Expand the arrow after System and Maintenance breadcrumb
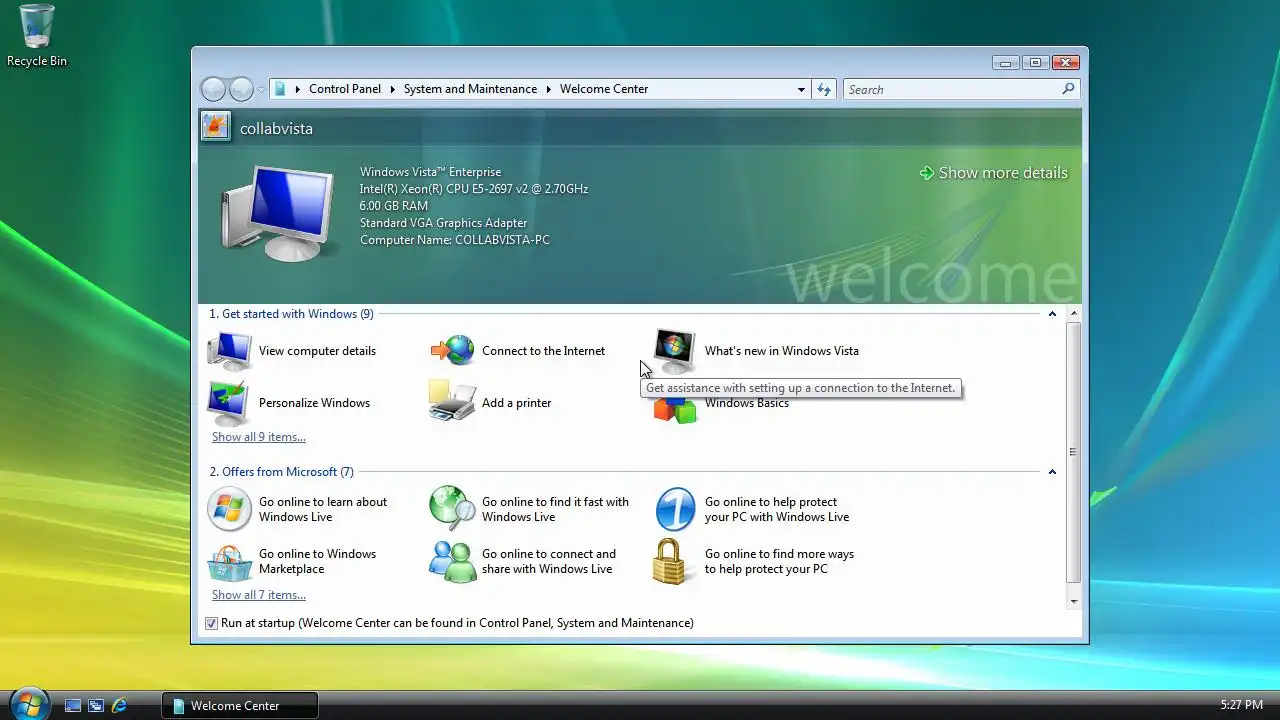This screenshot has width=1280, height=720. pyautogui.click(x=549, y=89)
